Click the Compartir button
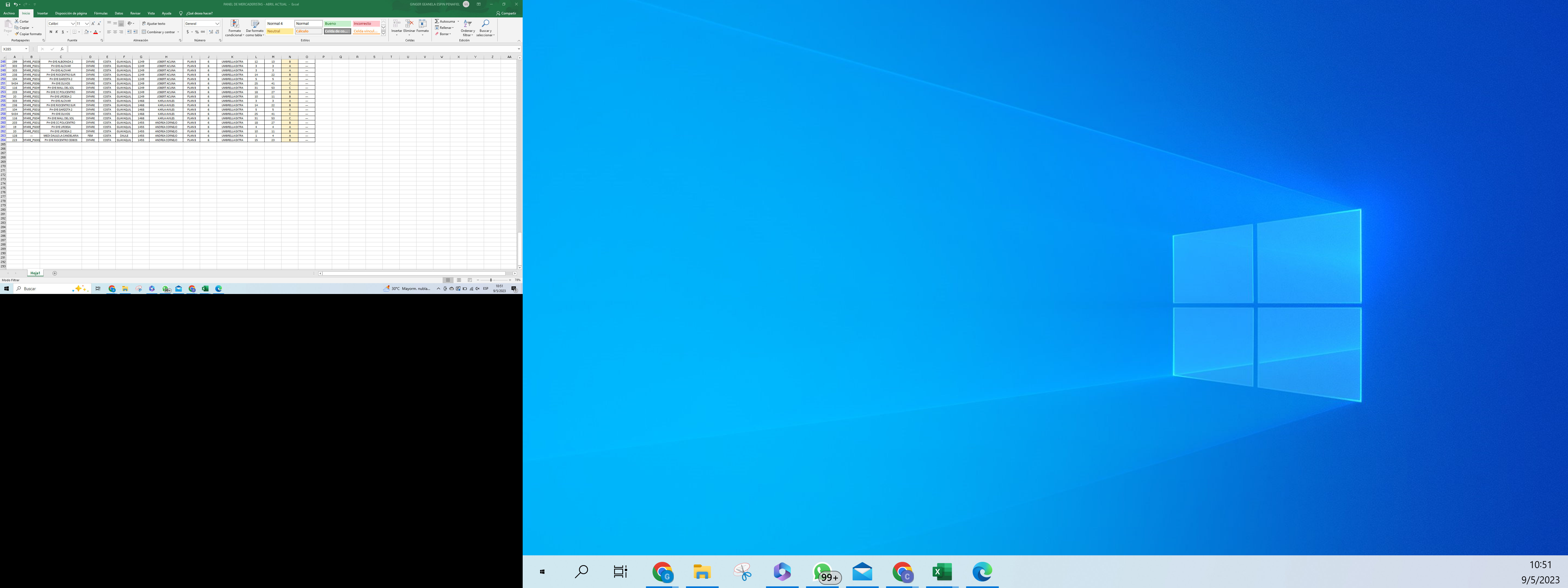Screen dimensions: 1568x588 [x=506, y=13]
